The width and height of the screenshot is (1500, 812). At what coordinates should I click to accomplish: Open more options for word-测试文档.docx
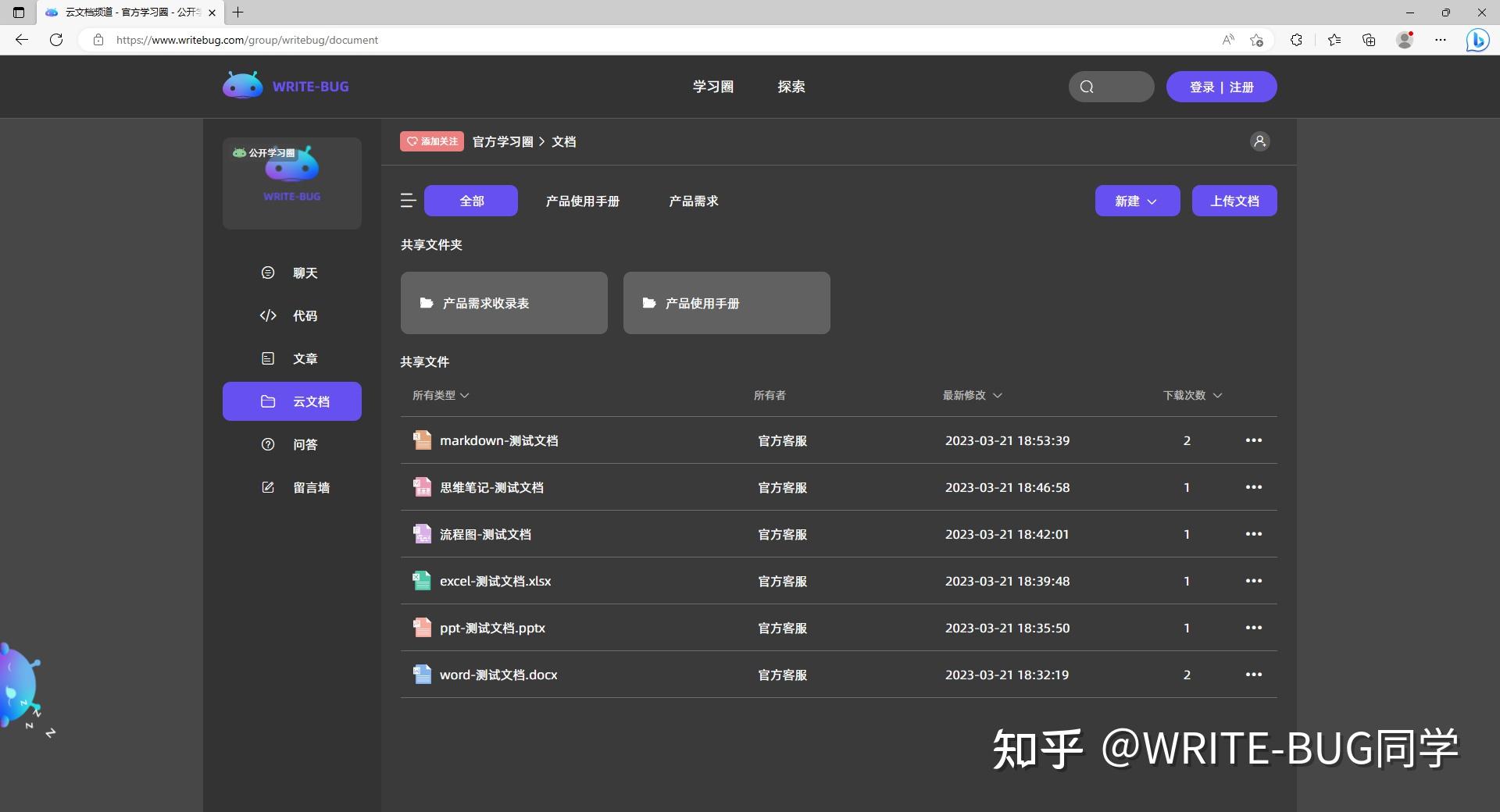pos(1254,674)
